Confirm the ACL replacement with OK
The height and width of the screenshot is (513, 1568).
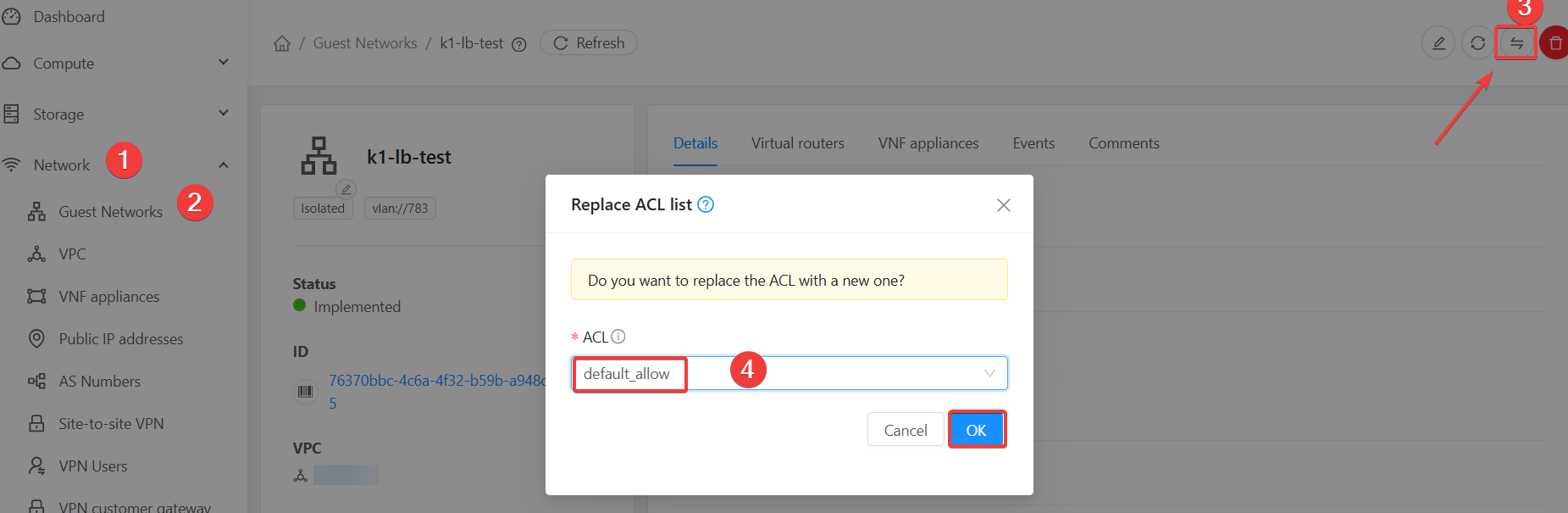coord(977,430)
